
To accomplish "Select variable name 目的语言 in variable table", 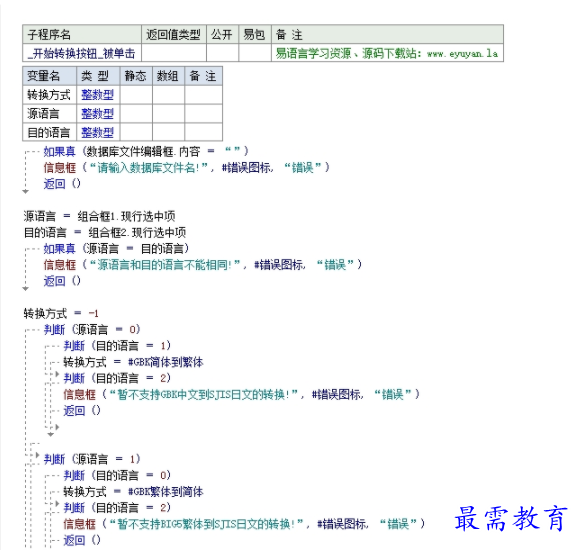I will pyautogui.click(x=49, y=132).
